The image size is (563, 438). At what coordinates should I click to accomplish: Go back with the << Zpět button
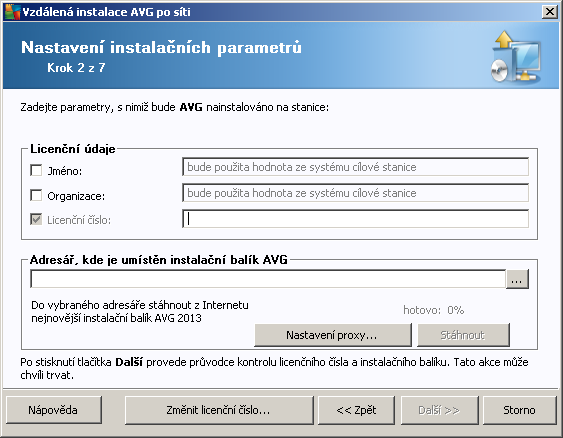click(356, 410)
